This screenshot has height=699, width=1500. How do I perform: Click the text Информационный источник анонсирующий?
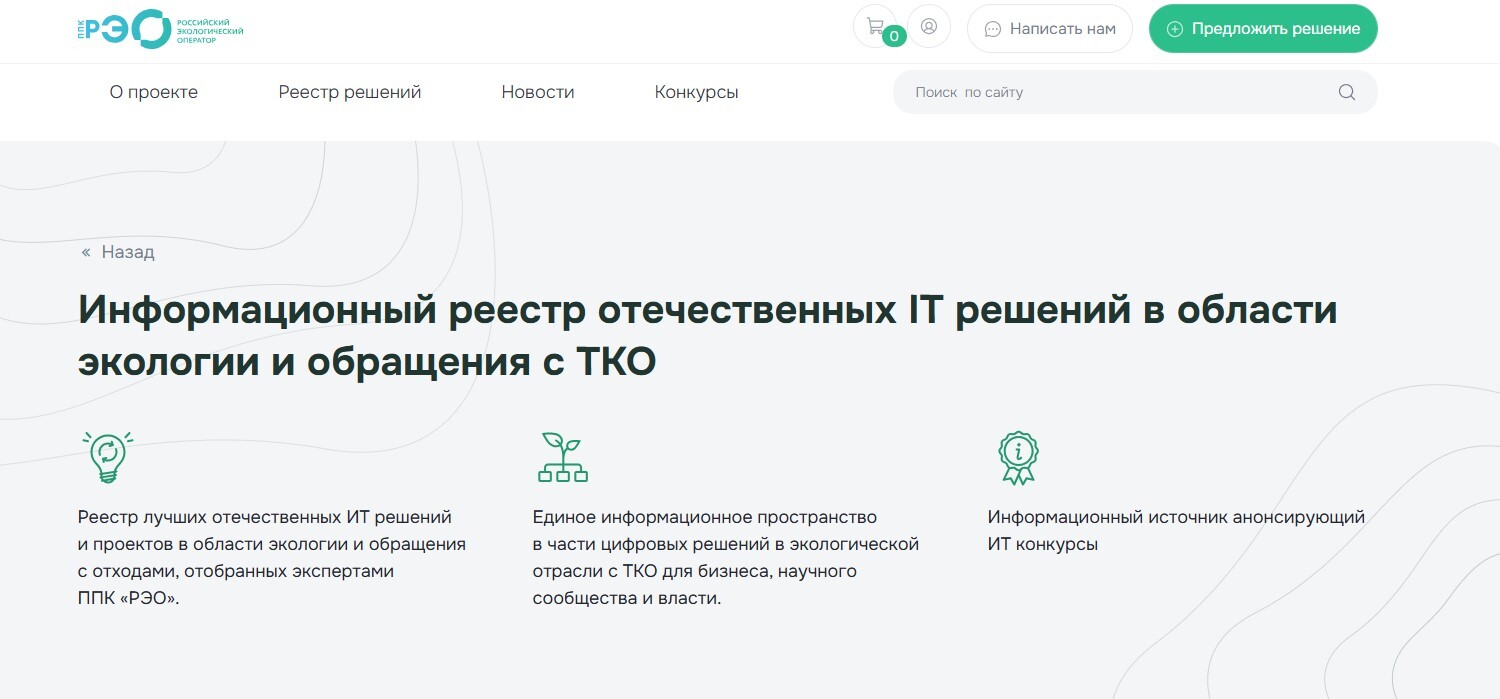point(1176,517)
